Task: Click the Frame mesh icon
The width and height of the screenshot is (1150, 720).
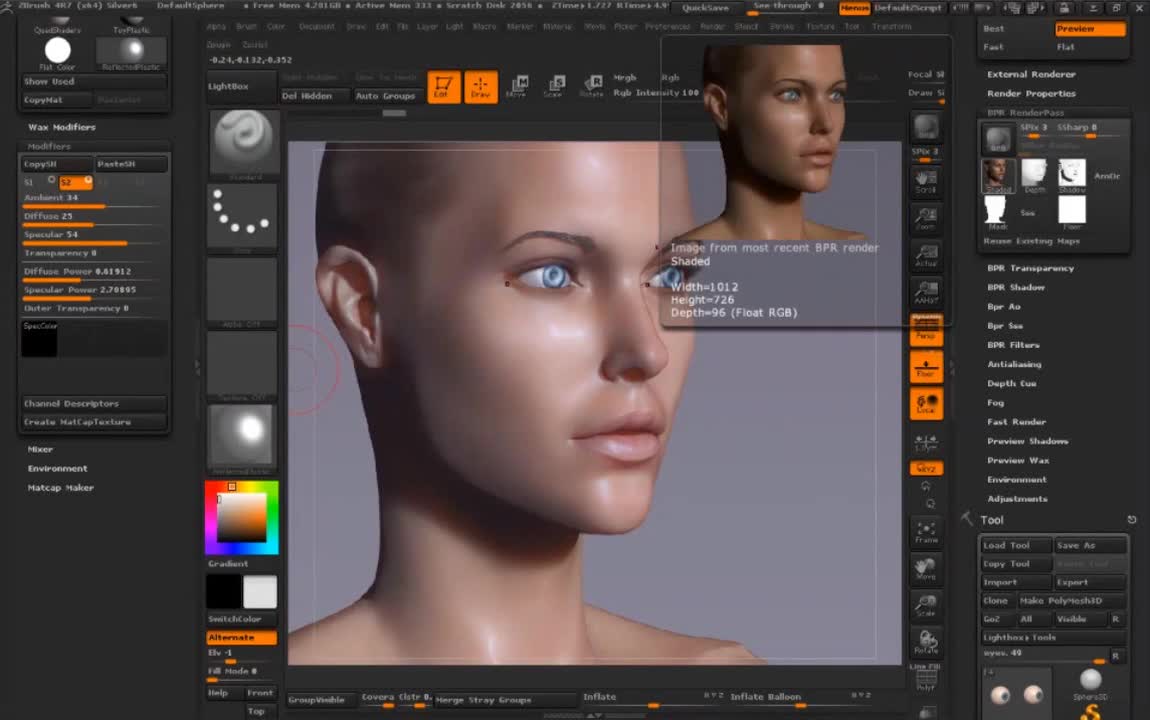Action: click(926, 532)
